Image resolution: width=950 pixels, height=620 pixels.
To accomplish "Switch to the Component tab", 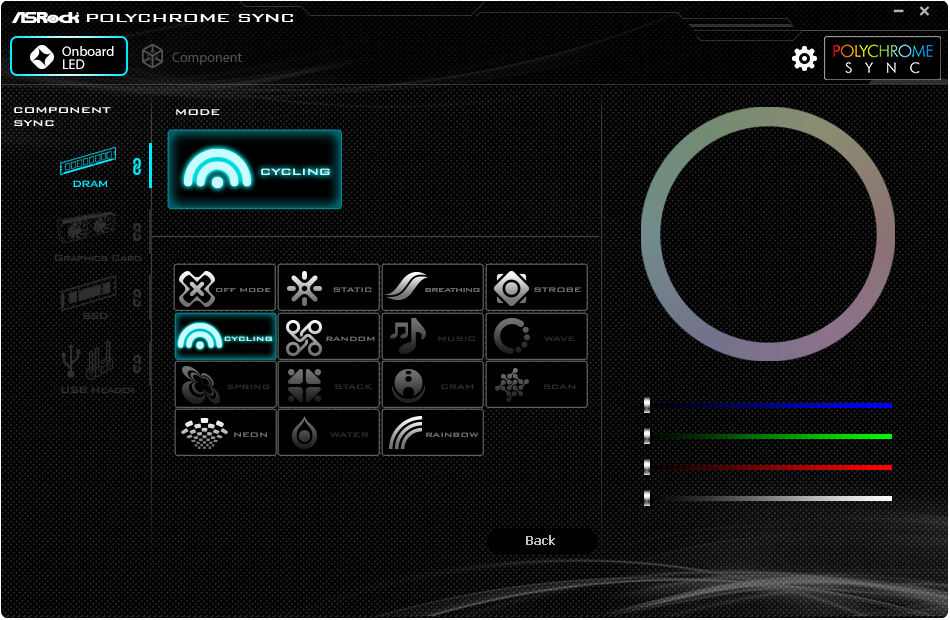I will (192, 57).
